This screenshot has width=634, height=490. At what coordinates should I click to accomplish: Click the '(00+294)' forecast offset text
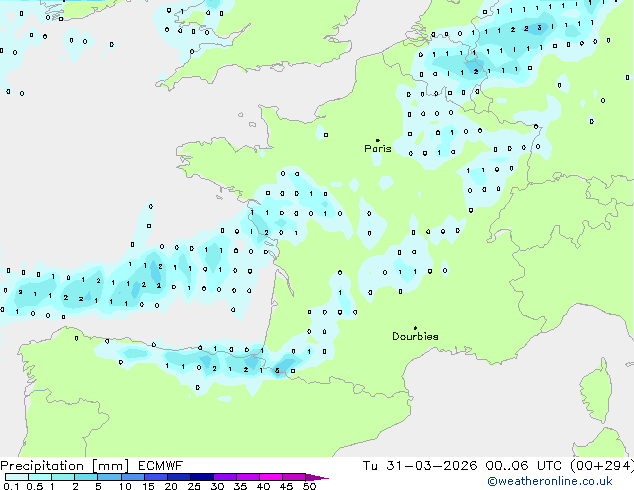(602, 466)
